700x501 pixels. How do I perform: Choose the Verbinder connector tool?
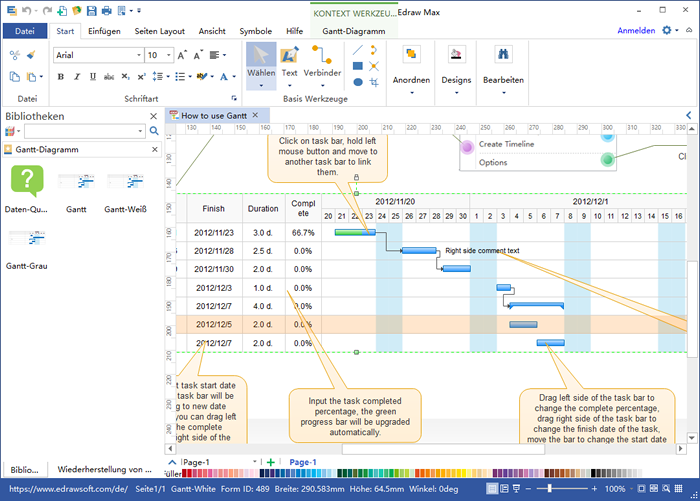coord(322,55)
